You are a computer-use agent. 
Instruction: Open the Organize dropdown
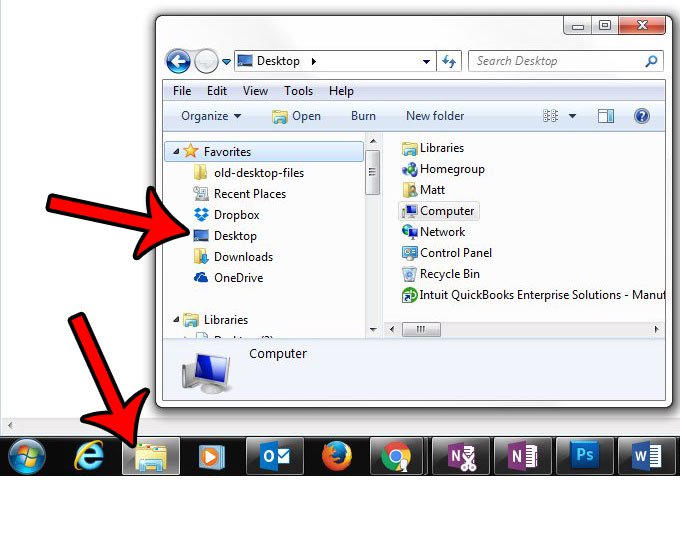tap(211, 116)
